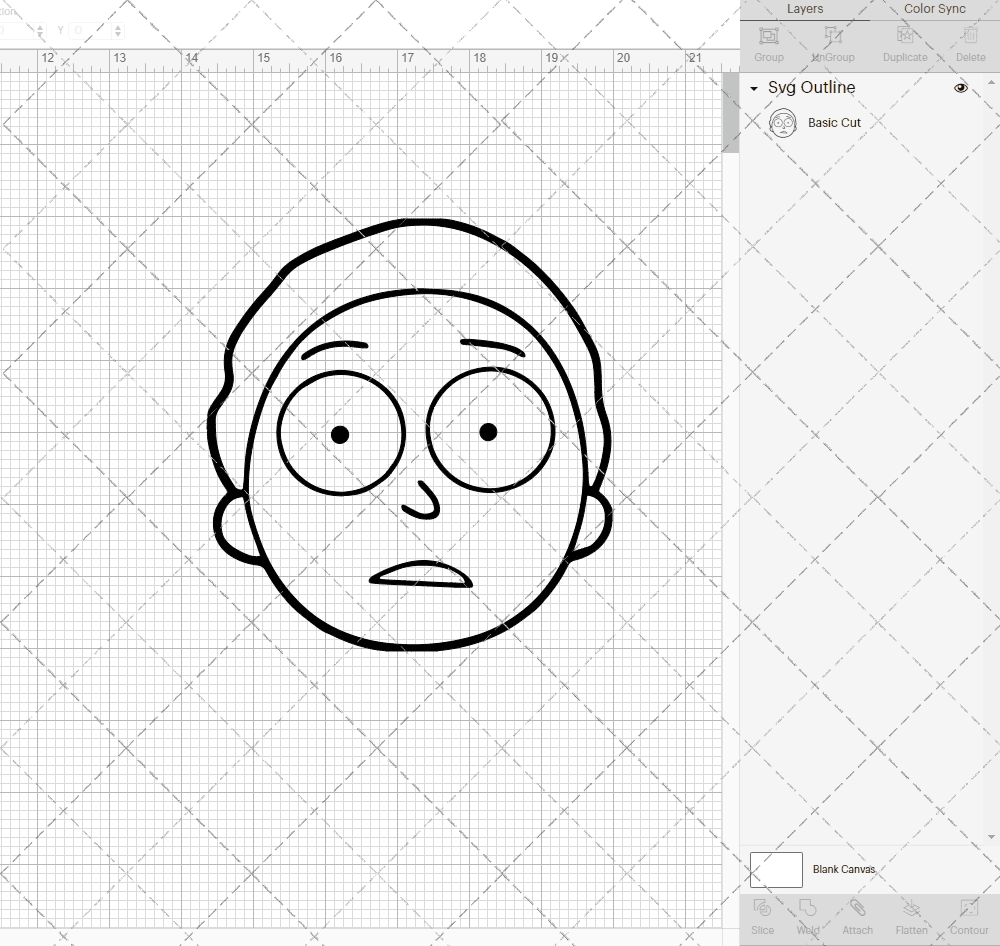Click the layers panel scroll down arrow

click(990, 836)
